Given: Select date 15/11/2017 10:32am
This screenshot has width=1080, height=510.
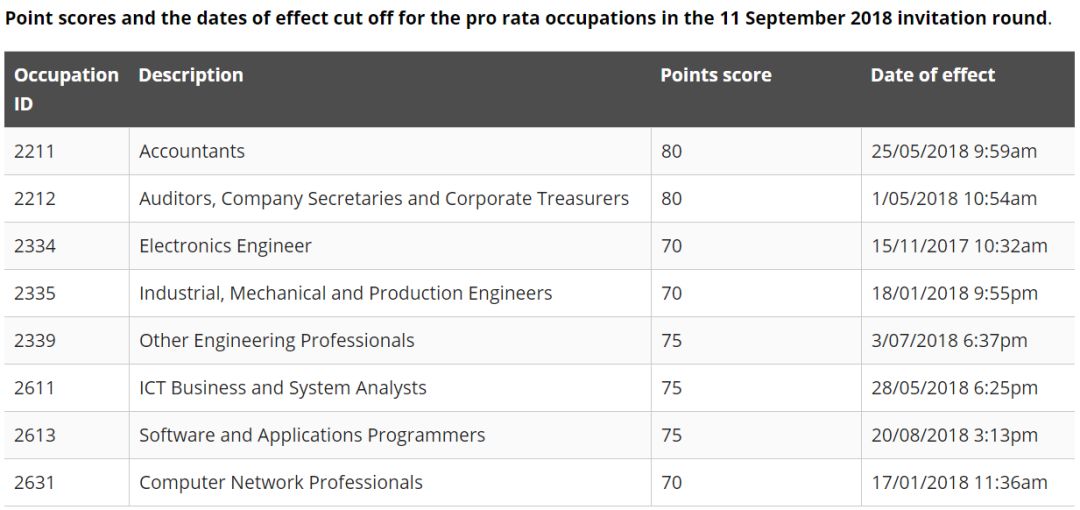Looking at the screenshot, I should (x=959, y=246).
